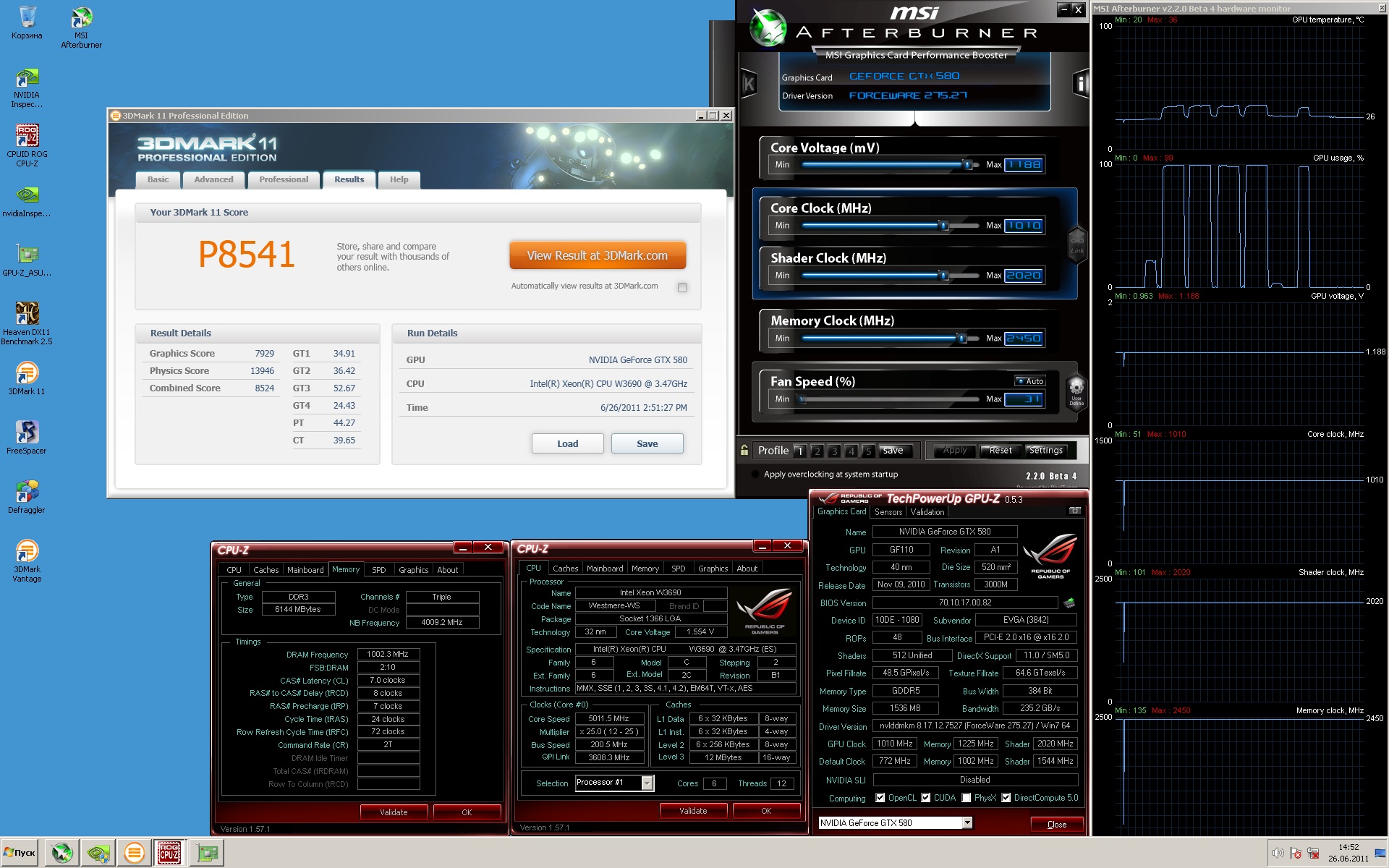
Task: Click the Fan Speed max value field 31
Action: (x=1024, y=399)
